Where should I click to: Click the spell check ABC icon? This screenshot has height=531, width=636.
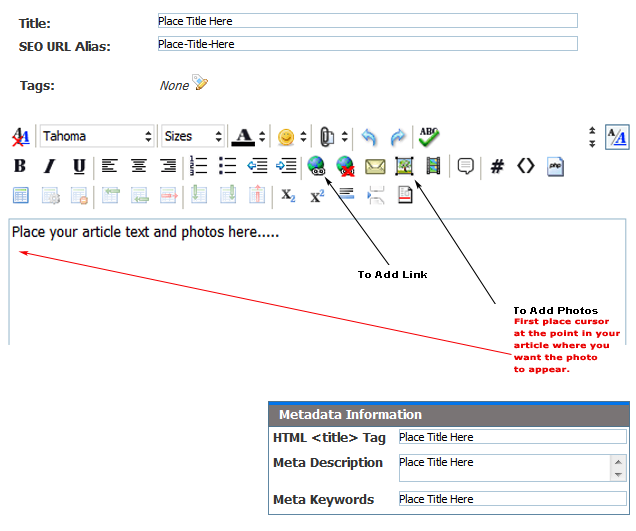point(429,137)
